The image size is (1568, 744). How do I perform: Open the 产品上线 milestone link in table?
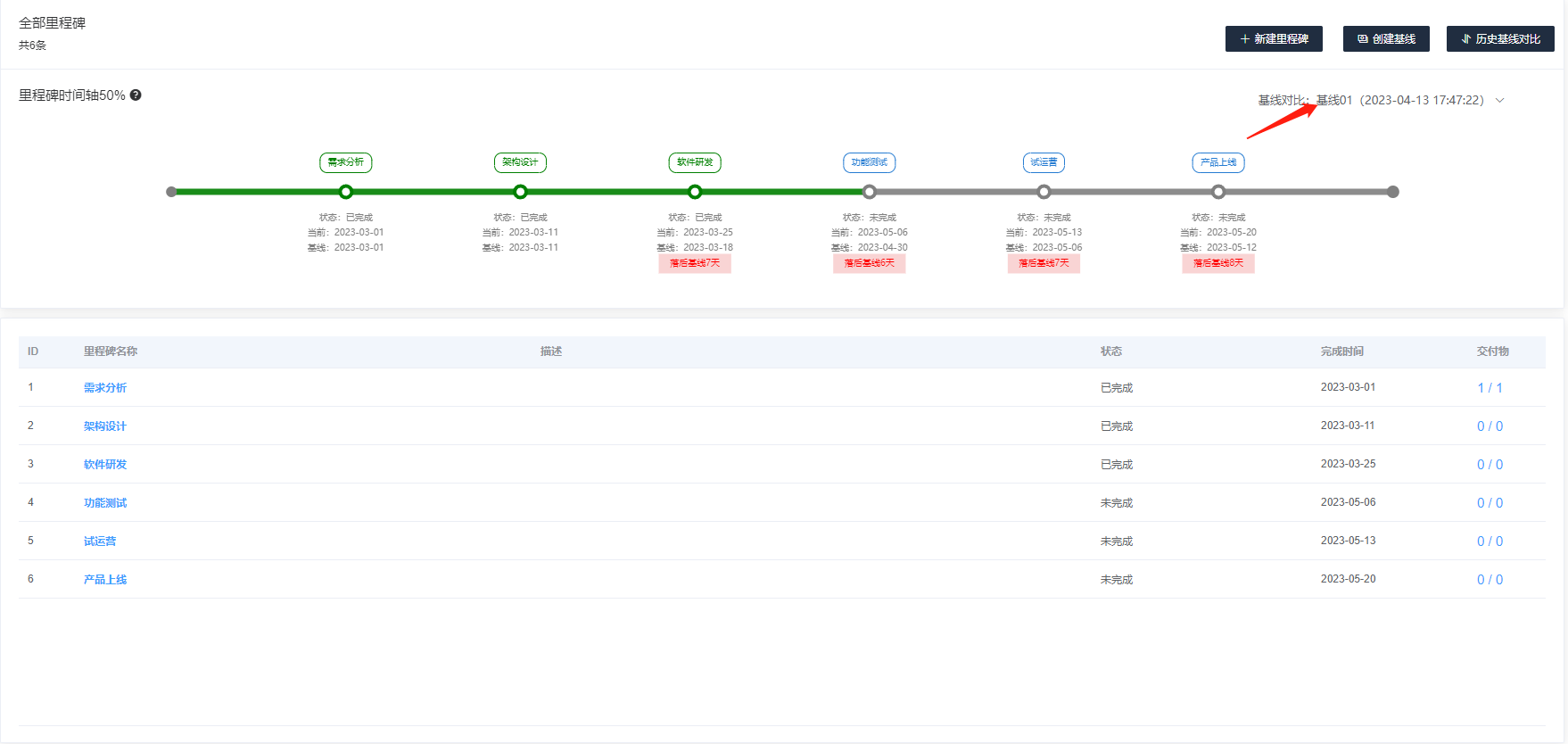point(105,580)
